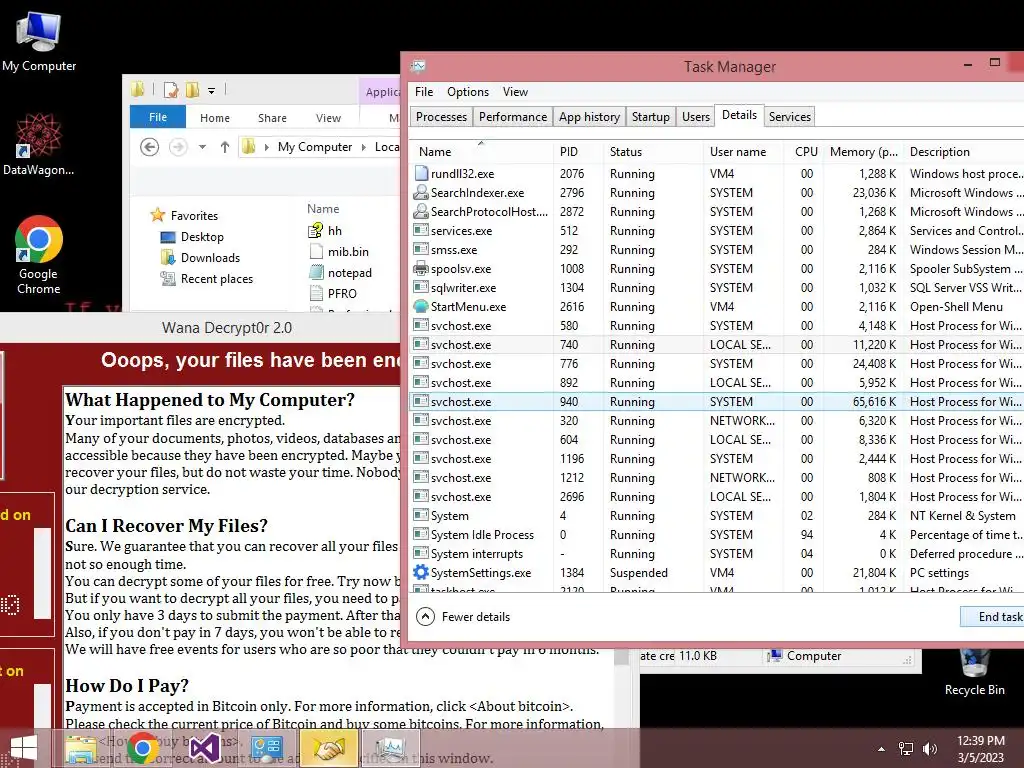The height and width of the screenshot is (768, 1024).
Task: Switch to Users tab
Action: [696, 116]
